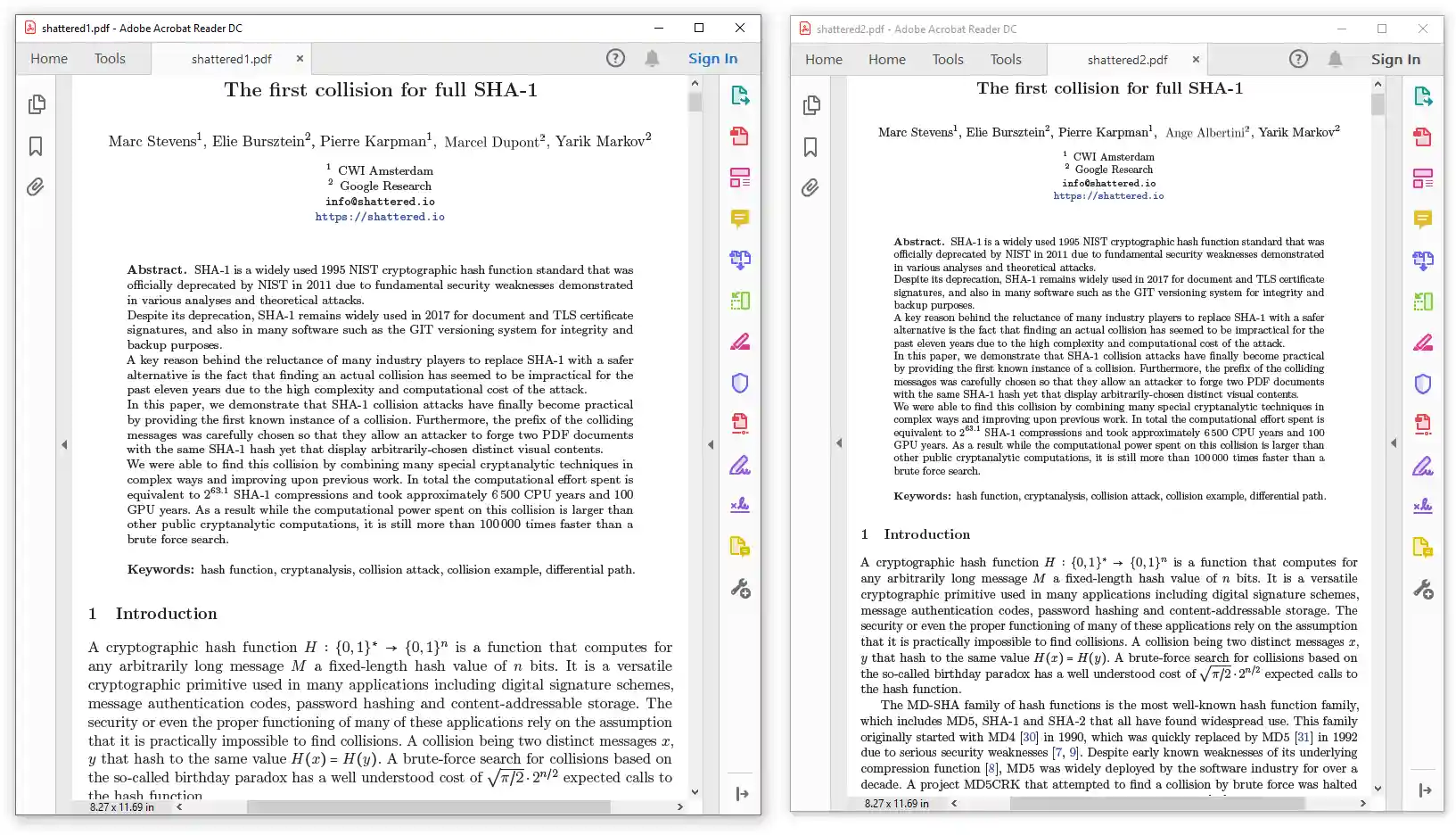Image resolution: width=1456 pixels, height=835 pixels.
Task: Click the Sign In button
Action: click(x=712, y=58)
